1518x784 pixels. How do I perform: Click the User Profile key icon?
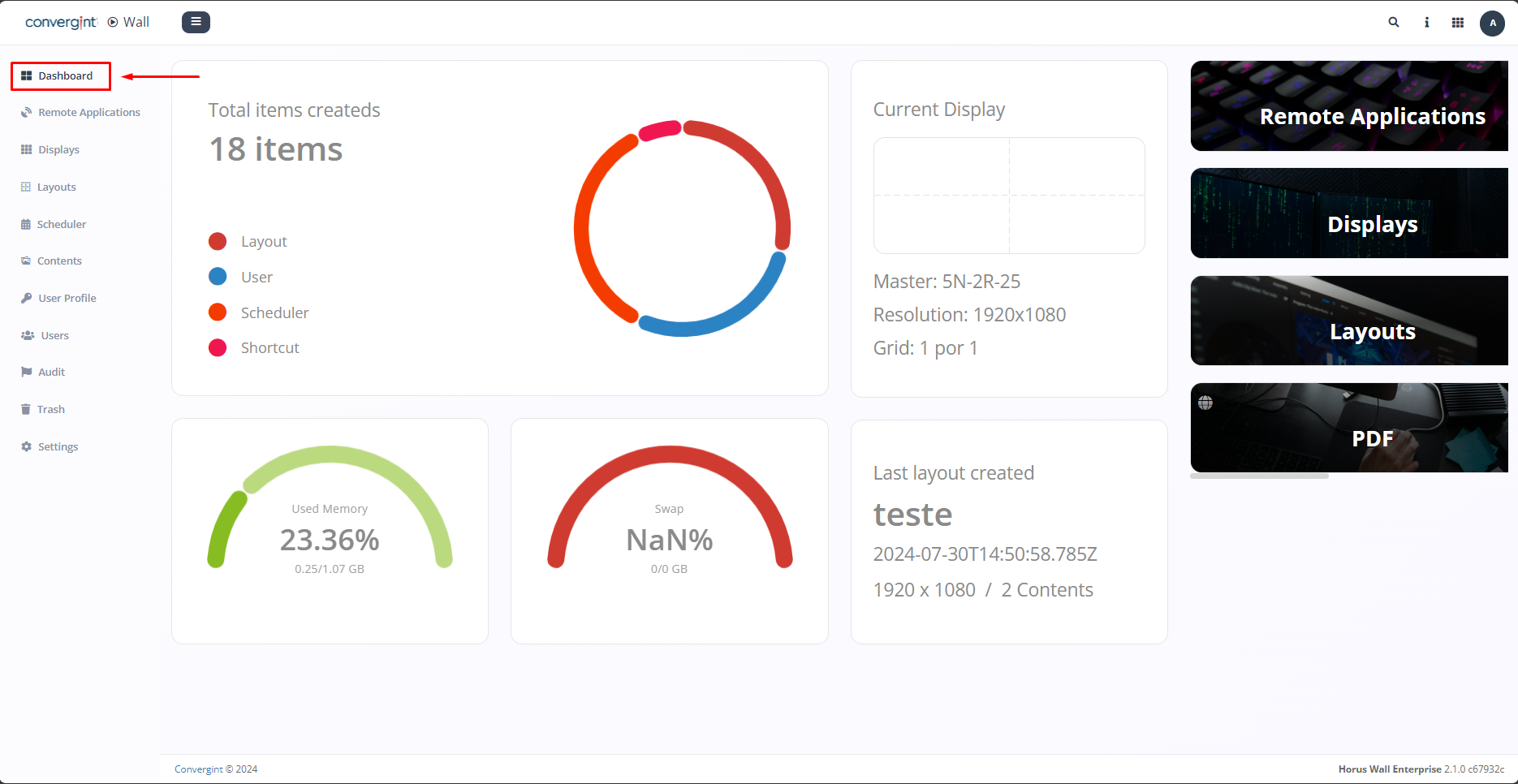(27, 299)
